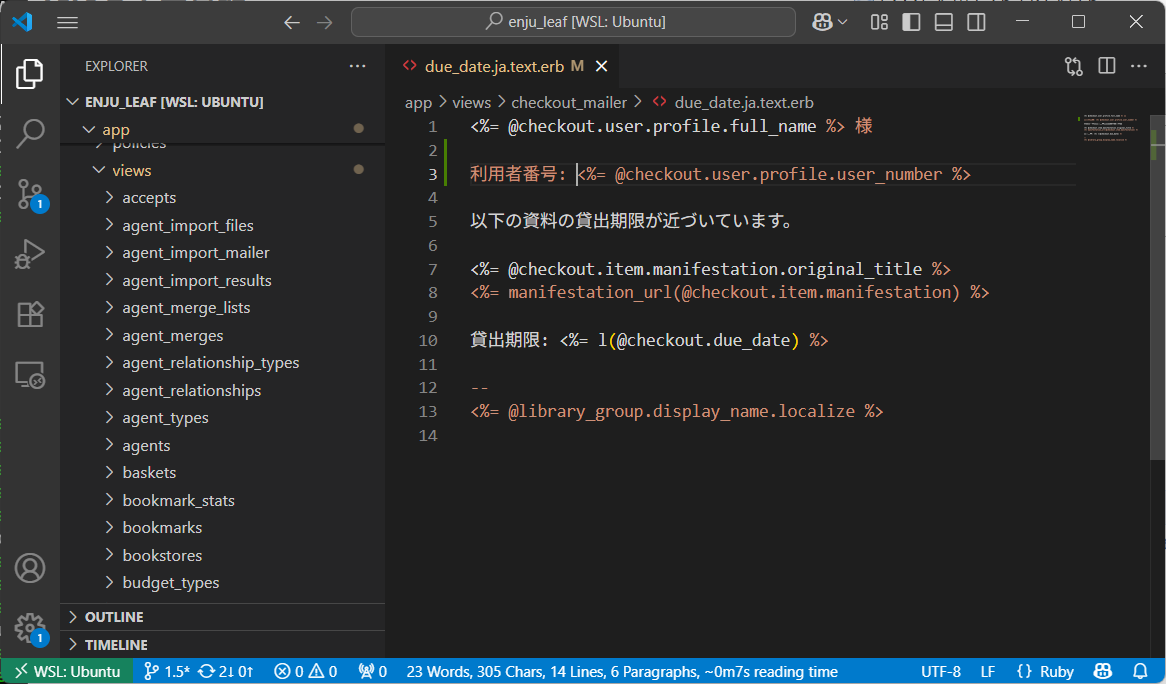This screenshot has height=684, width=1166.
Task: Click the due_date.ja.text.erb breadcrumb
Action: [x=733, y=103]
